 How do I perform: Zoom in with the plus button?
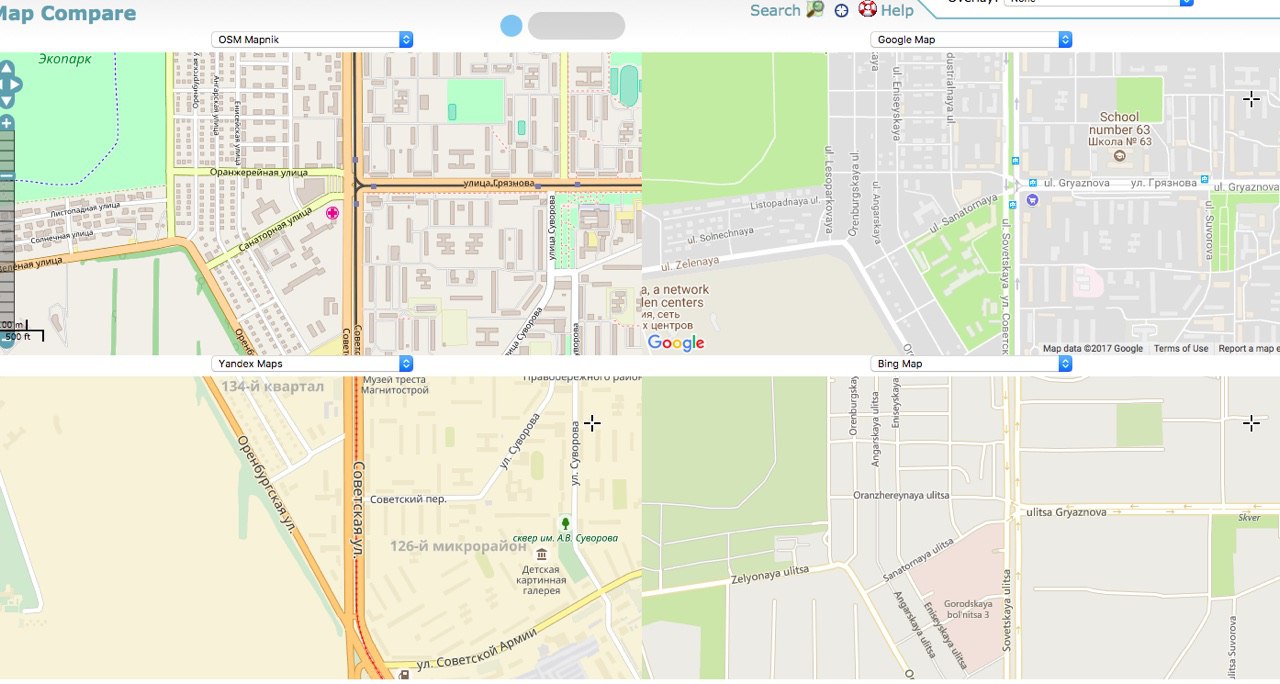tap(7, 124)
